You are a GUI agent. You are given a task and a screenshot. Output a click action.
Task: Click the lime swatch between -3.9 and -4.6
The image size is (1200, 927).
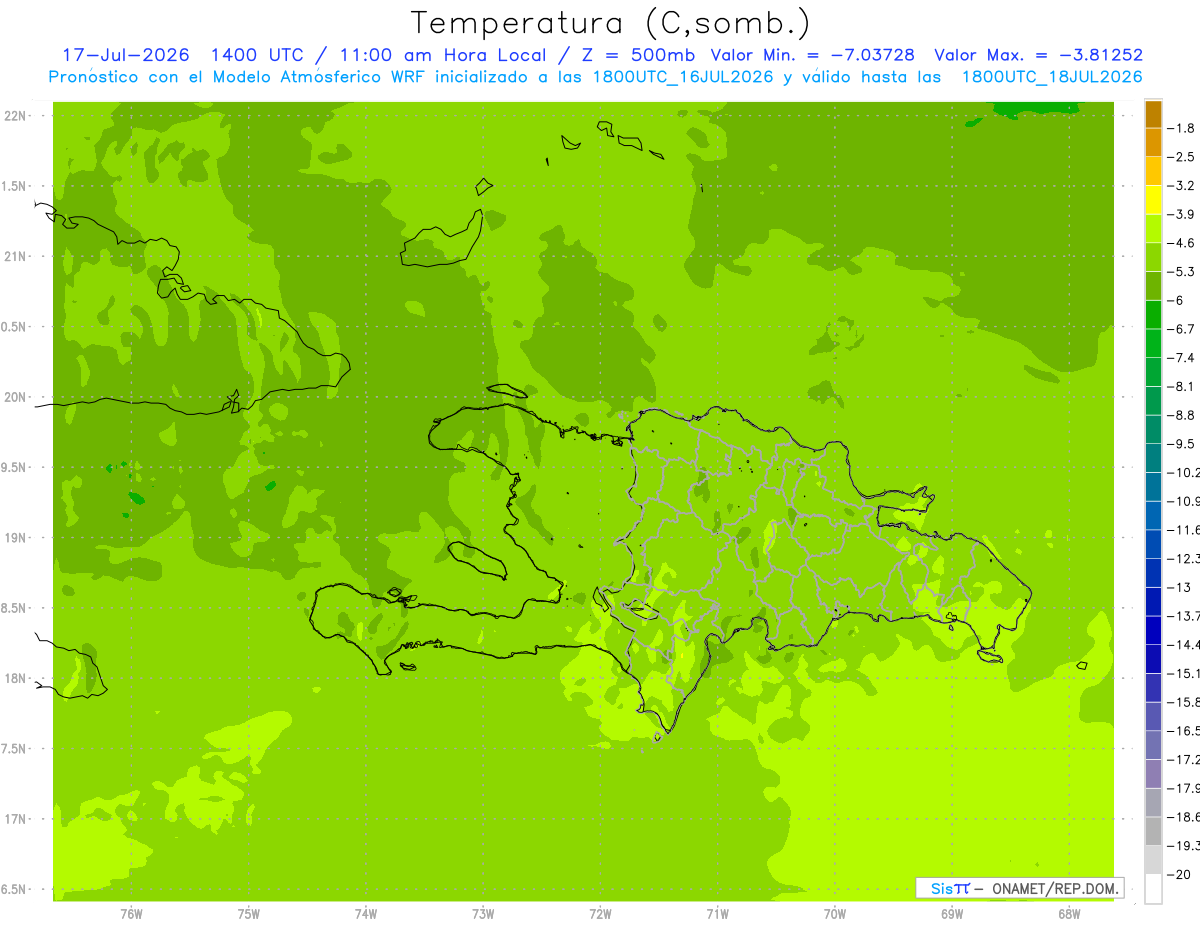point(1153,229)
